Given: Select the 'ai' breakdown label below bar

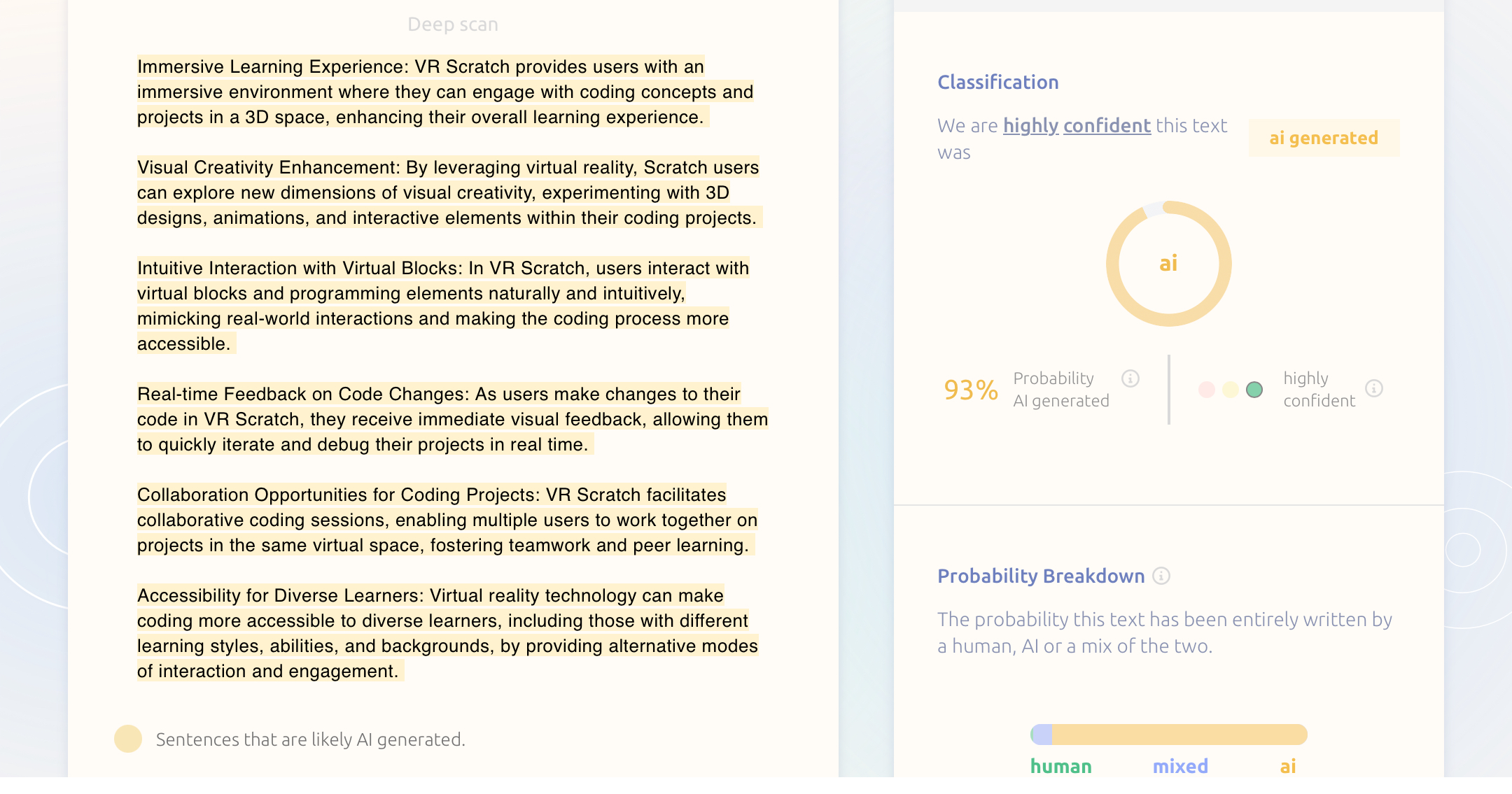Looking at the screenshot, I should click(x=1288, y=766).
